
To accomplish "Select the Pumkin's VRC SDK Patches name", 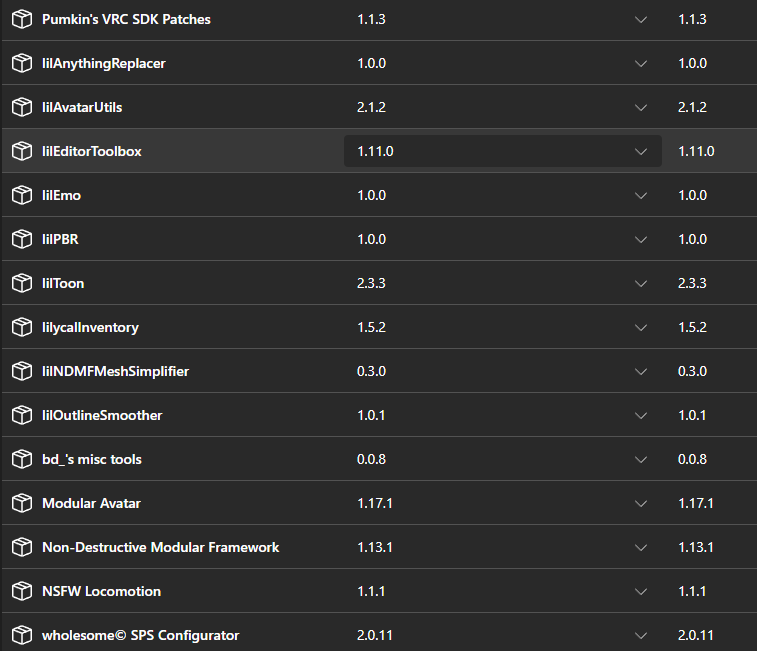I will pyautogui.click(x=126, y=19).
